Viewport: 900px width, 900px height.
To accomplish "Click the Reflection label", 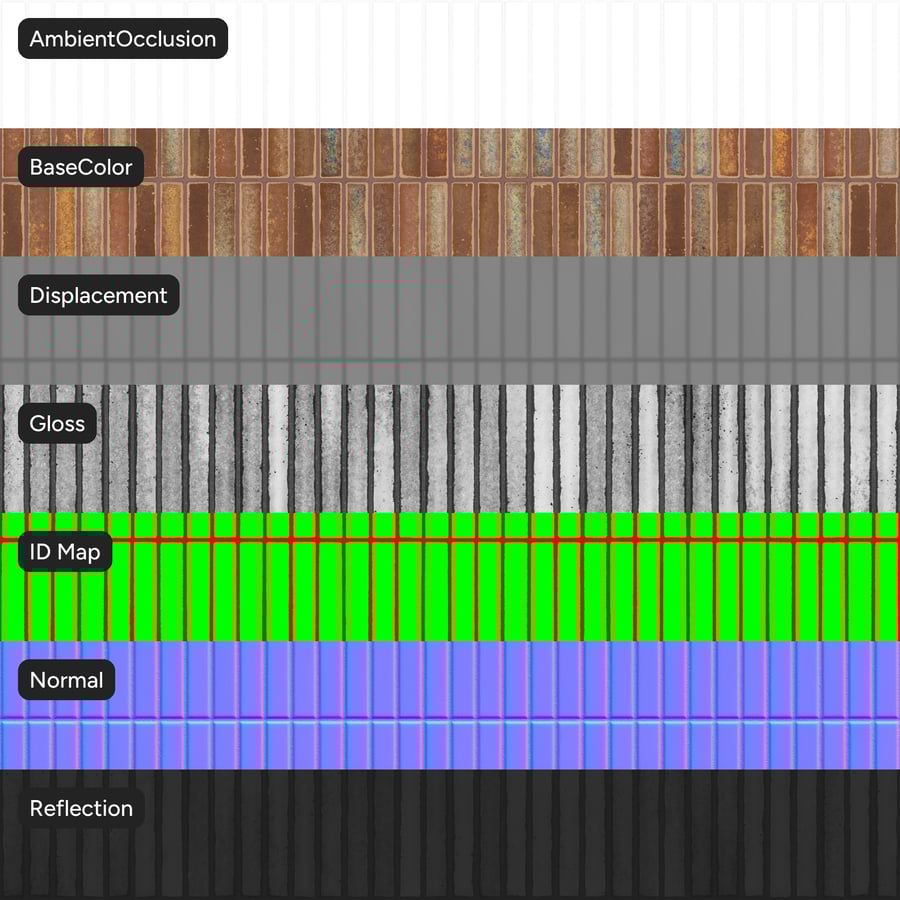I will pyautogui.click(x=81, y=808).
